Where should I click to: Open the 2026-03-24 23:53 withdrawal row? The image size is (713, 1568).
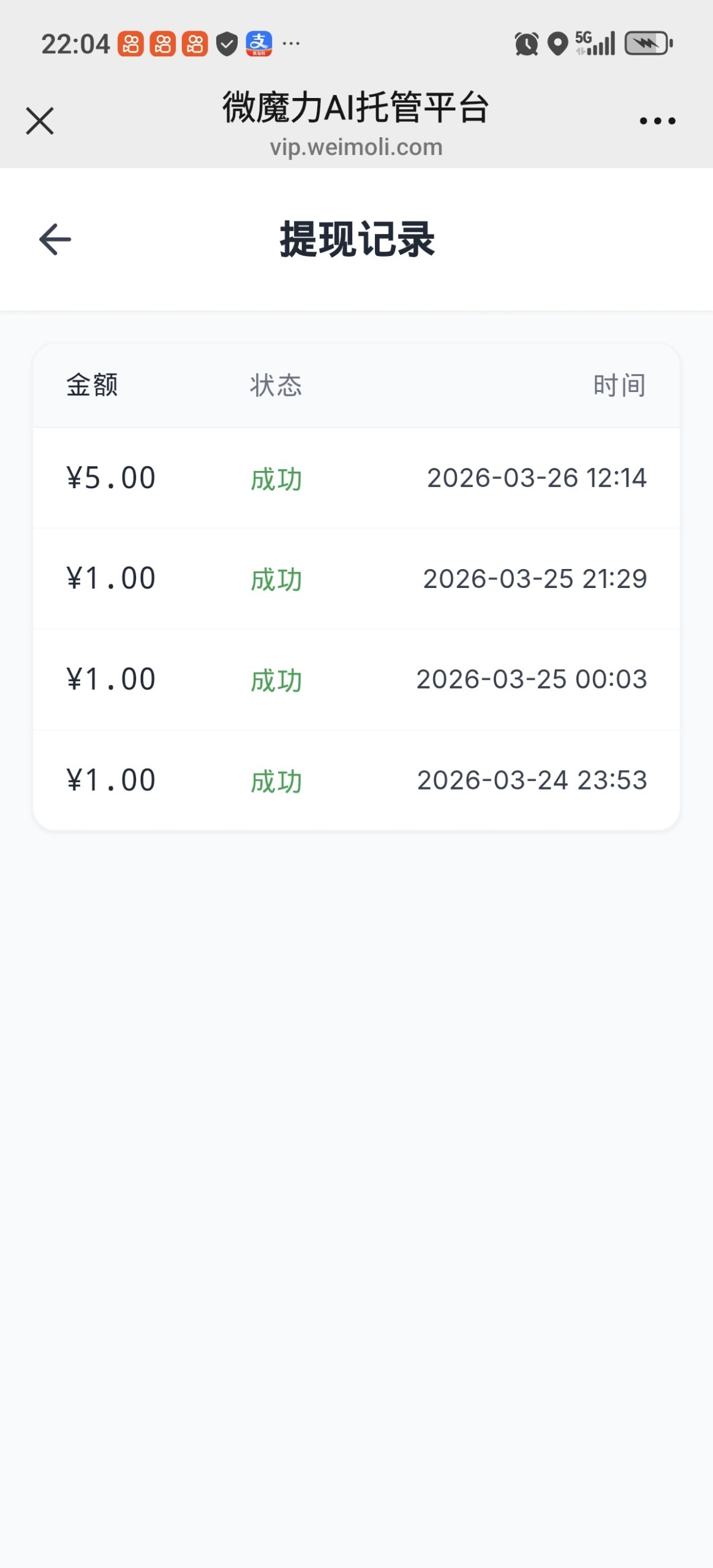[356, 780]
